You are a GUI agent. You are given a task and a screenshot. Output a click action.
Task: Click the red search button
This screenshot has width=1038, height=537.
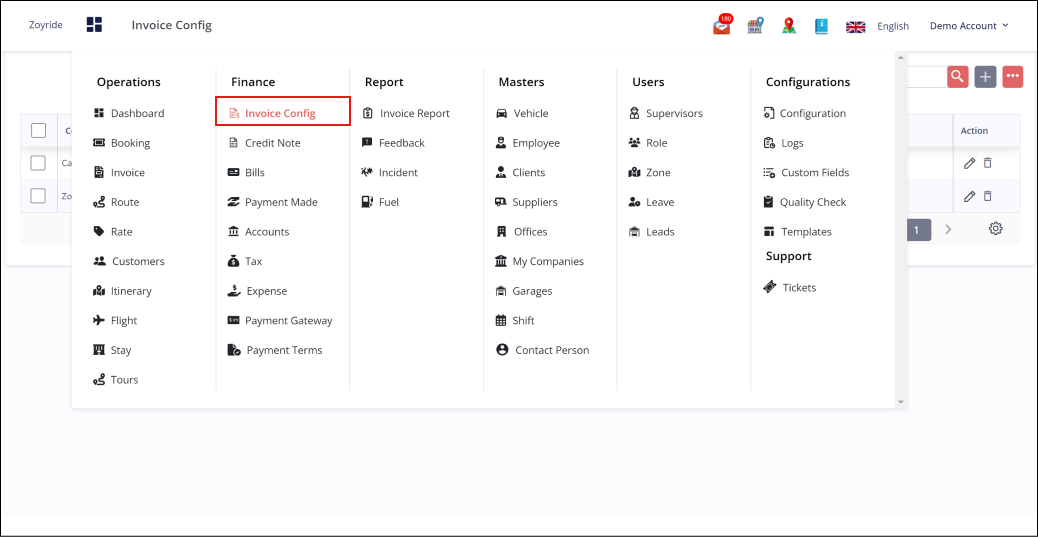[x=957, y=77]
